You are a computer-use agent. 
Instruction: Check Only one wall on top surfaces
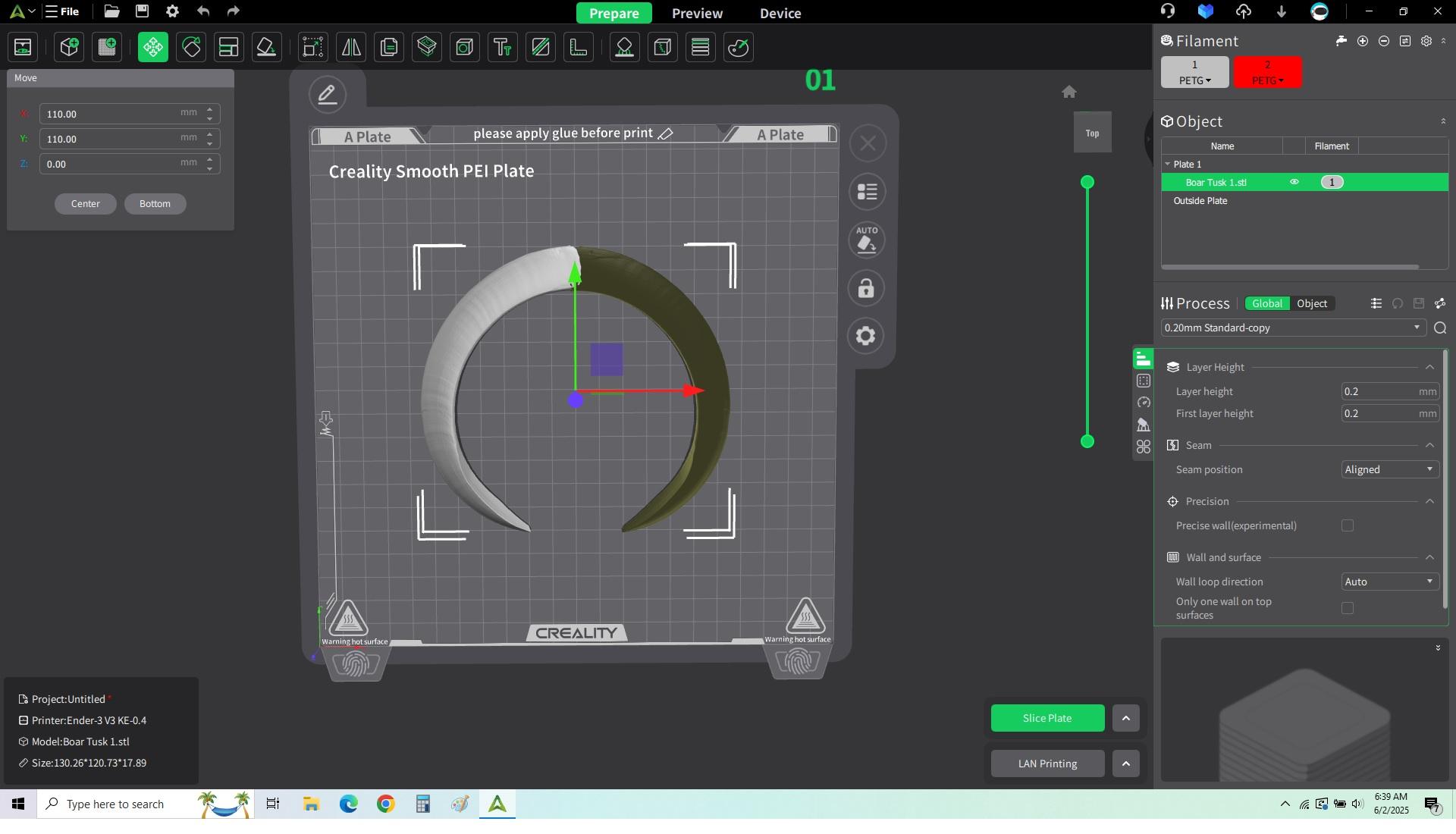tap(1348, 609)
